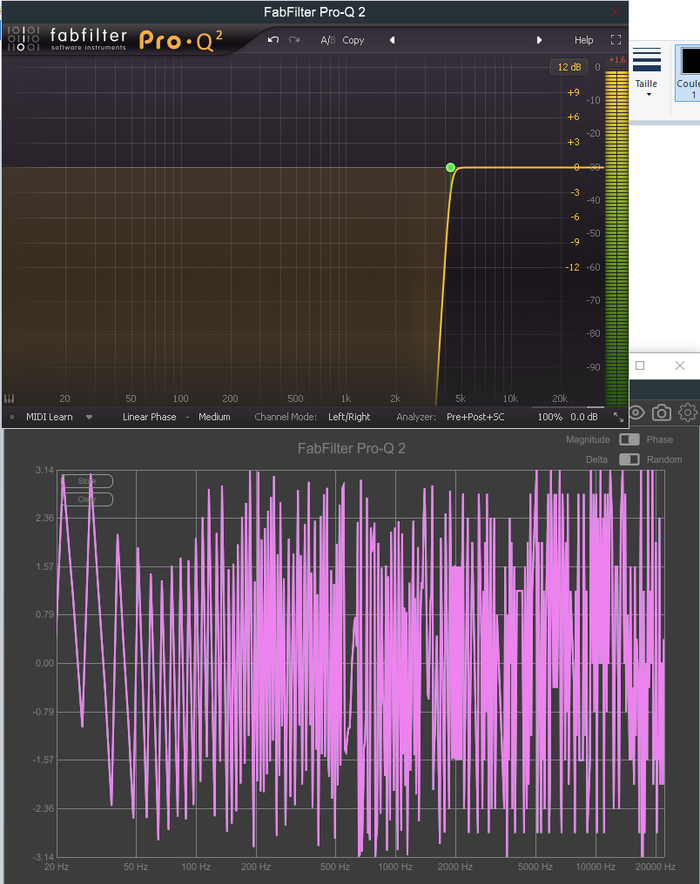Screen dimensions: 700x884
Task: Switch Channel Mode from Left/Right
Action: pyautogui.click(x=349, y=417)
